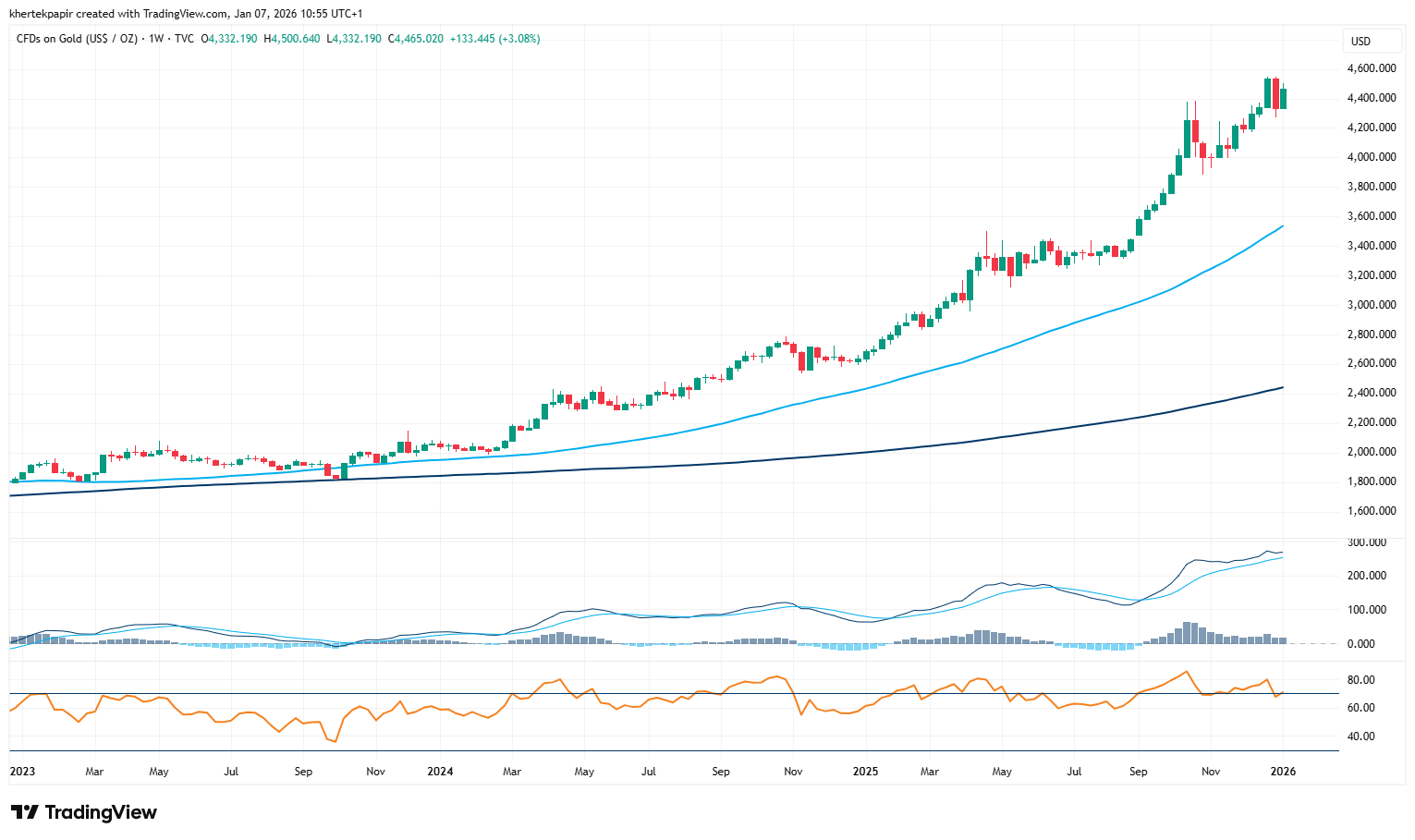Open the USD currency selector
This screenshot has height=840, width=1415.
click(x=1360, y=41)
